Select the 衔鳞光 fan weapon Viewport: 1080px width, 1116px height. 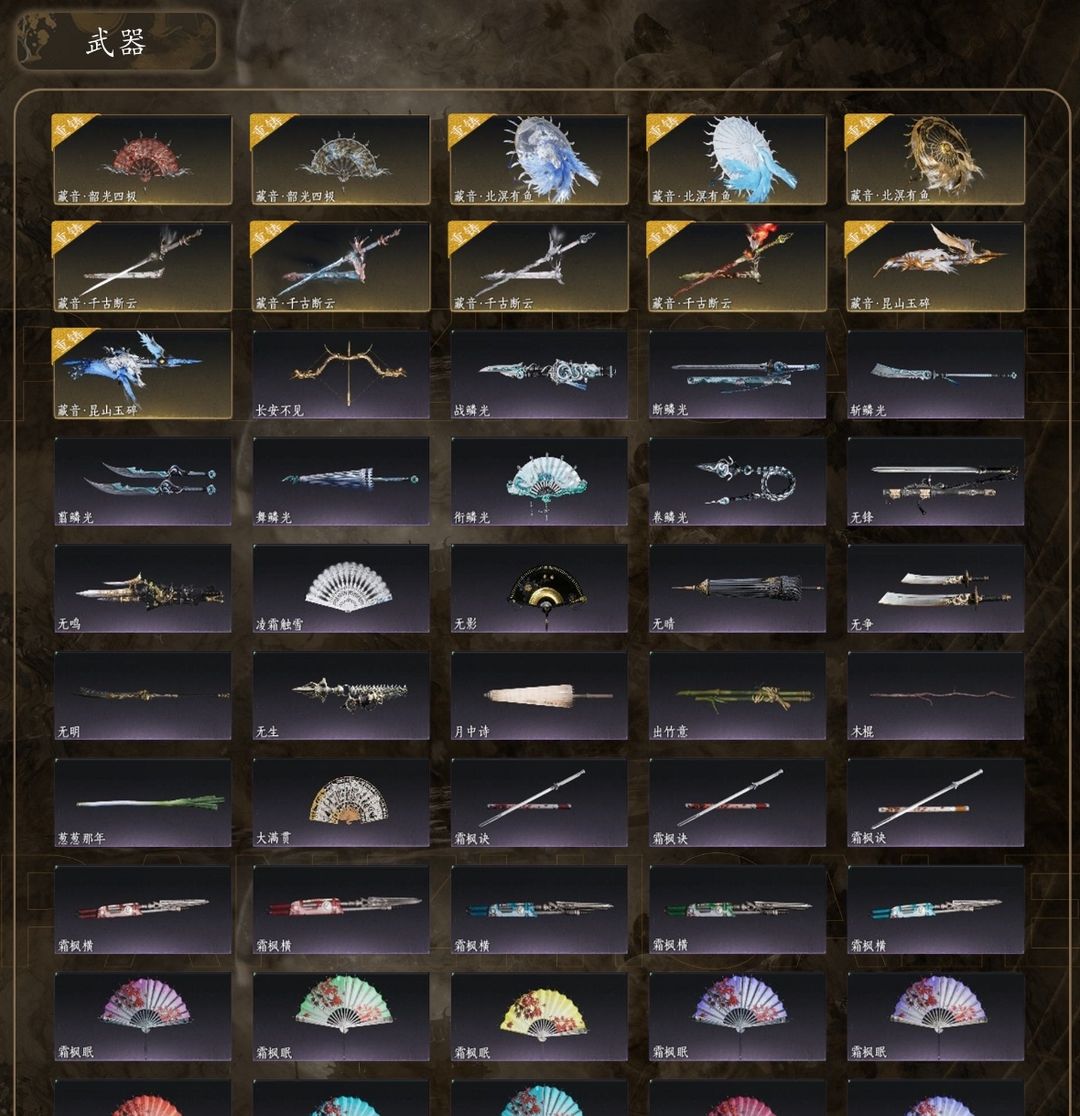click(539, 481)
